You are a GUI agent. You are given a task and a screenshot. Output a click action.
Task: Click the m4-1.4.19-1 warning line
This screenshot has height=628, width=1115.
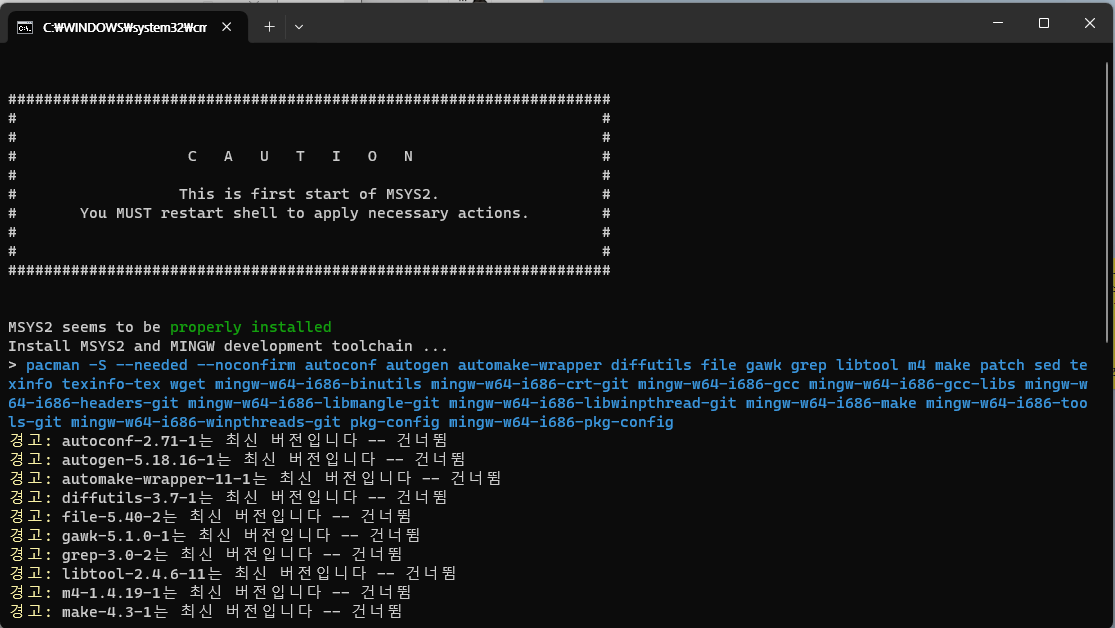click(x=210, y=592)
